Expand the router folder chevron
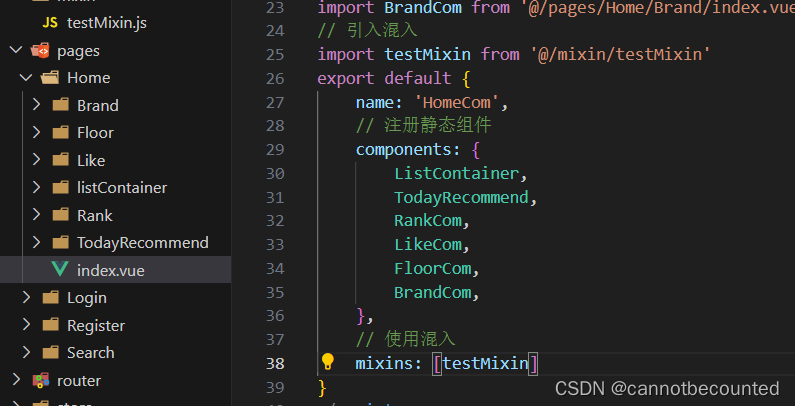This screenshot has height=406, width=795. tap(16, 380)
